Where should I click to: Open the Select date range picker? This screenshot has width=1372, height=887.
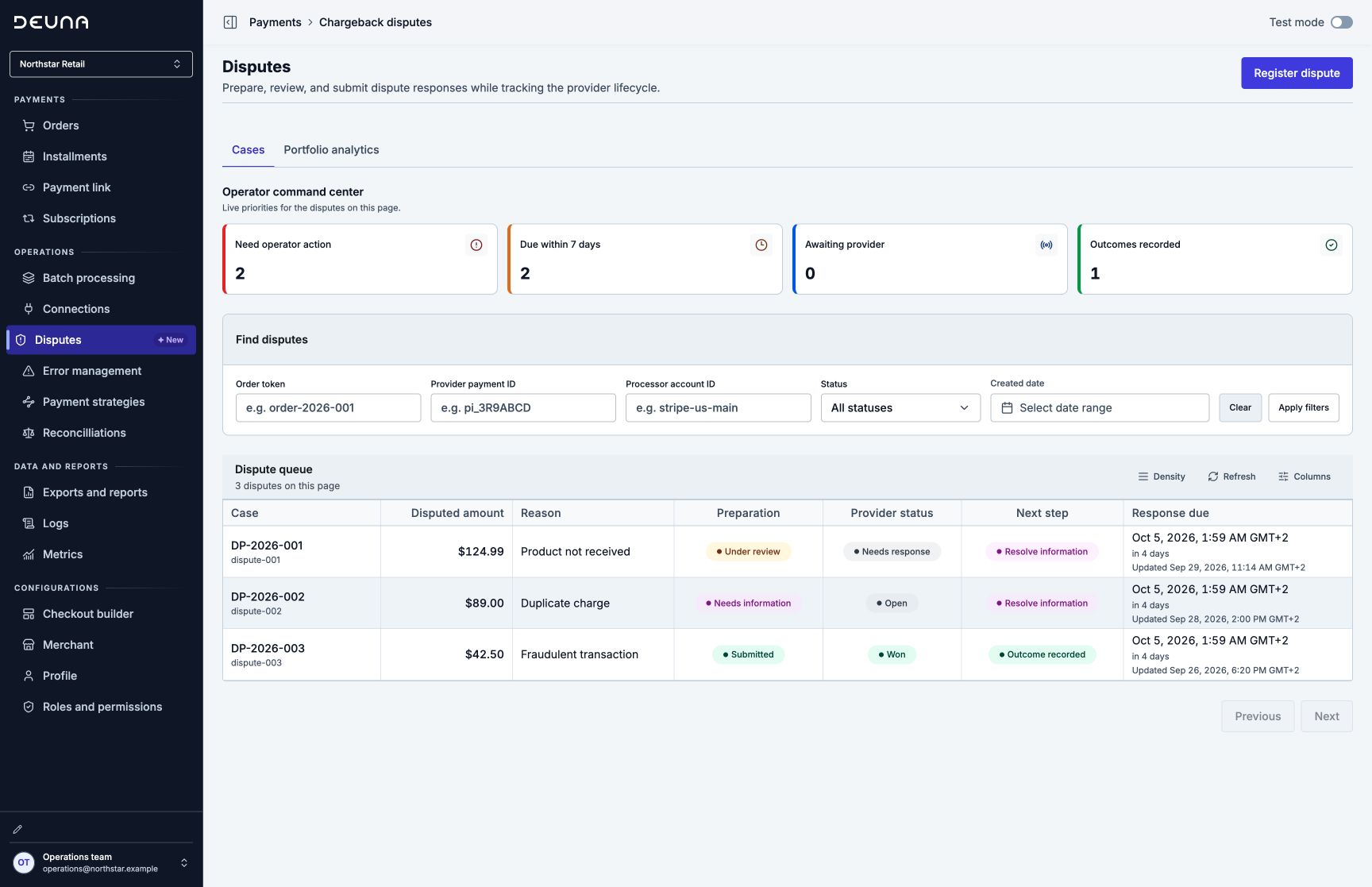click(x=1100, y=407)
